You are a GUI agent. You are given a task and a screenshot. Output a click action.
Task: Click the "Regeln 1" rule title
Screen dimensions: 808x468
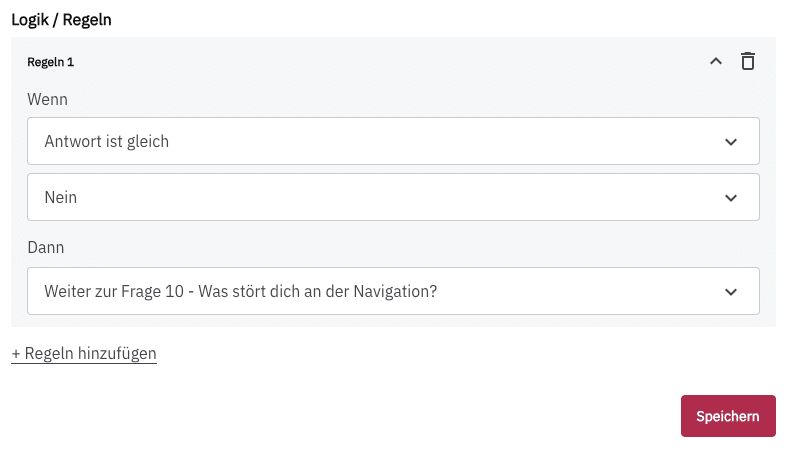51,62
